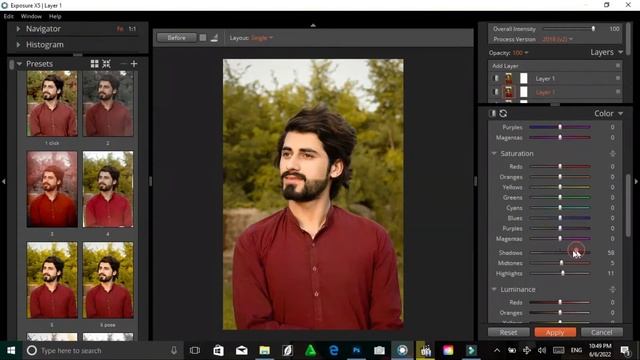Click the plus icon in Presets header
640x360 pixels.
[134, 64]
